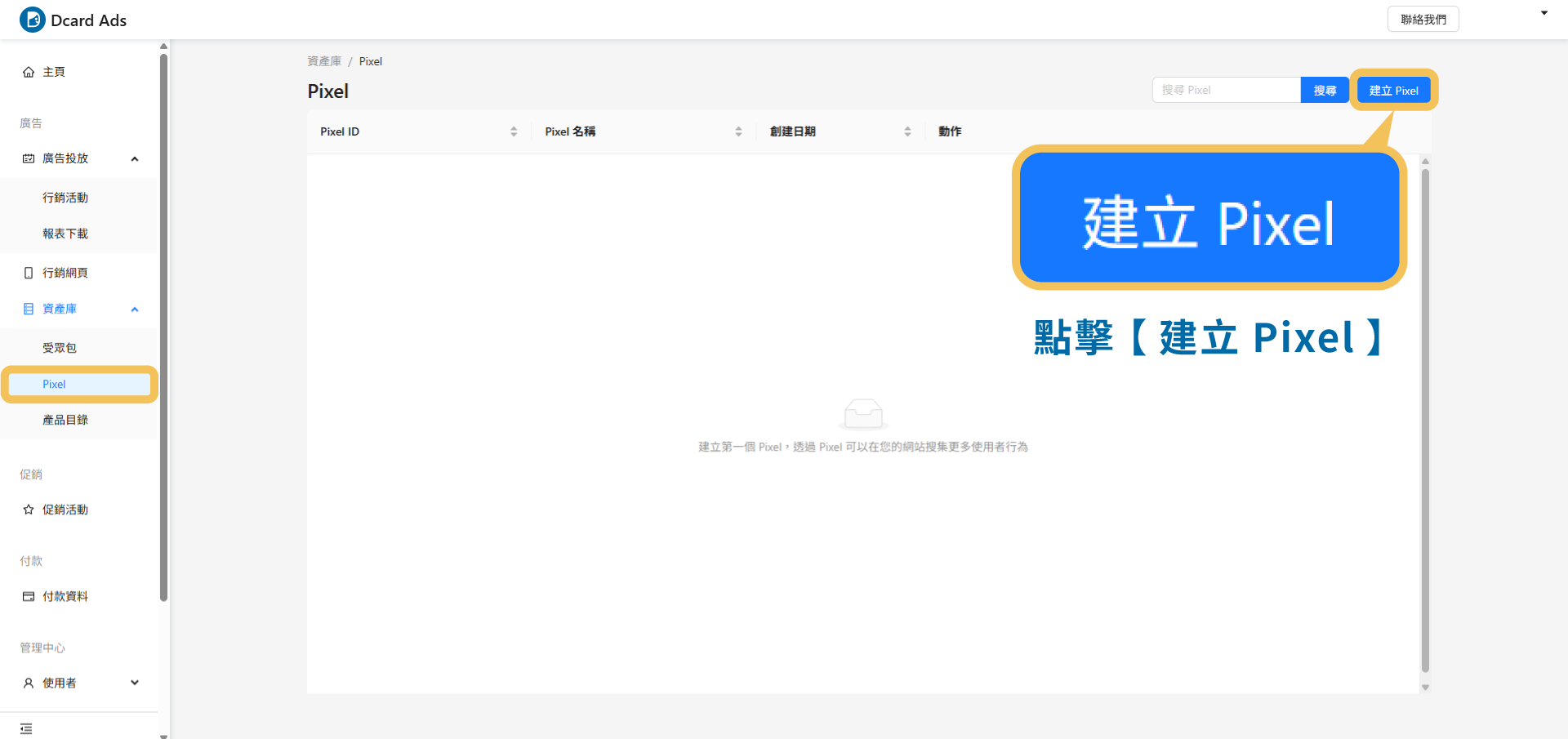
Task: Click the calendar icon beside 廣告投放
Action: [28, 158]
